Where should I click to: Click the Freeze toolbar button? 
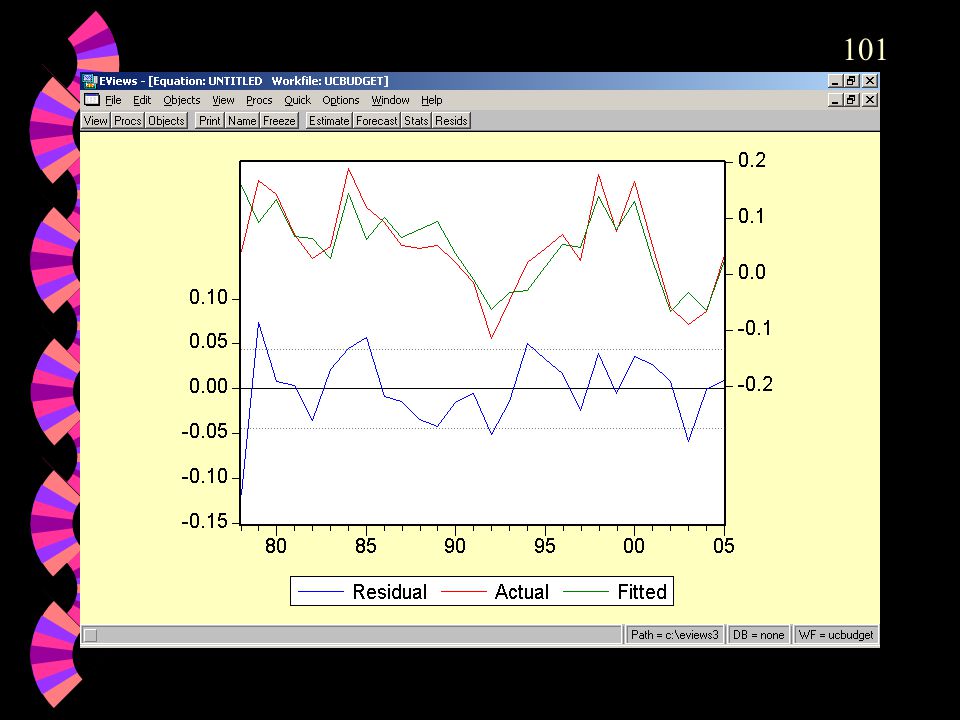tap(279, 121)
